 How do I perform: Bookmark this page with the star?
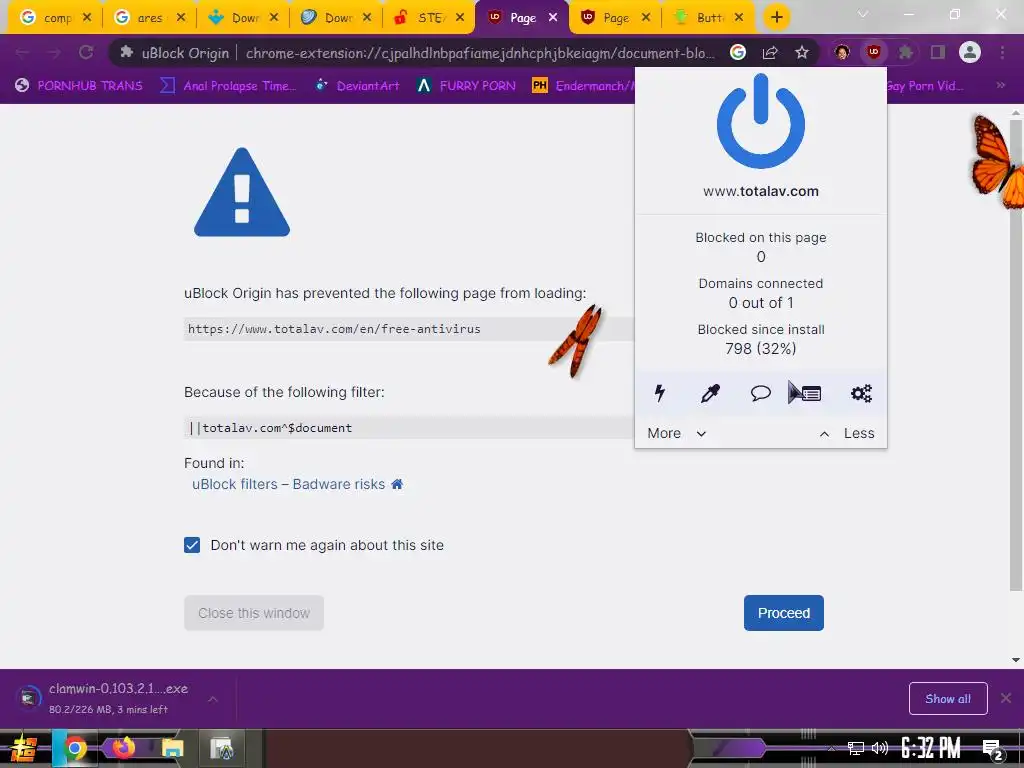click(x=802, y=53)
